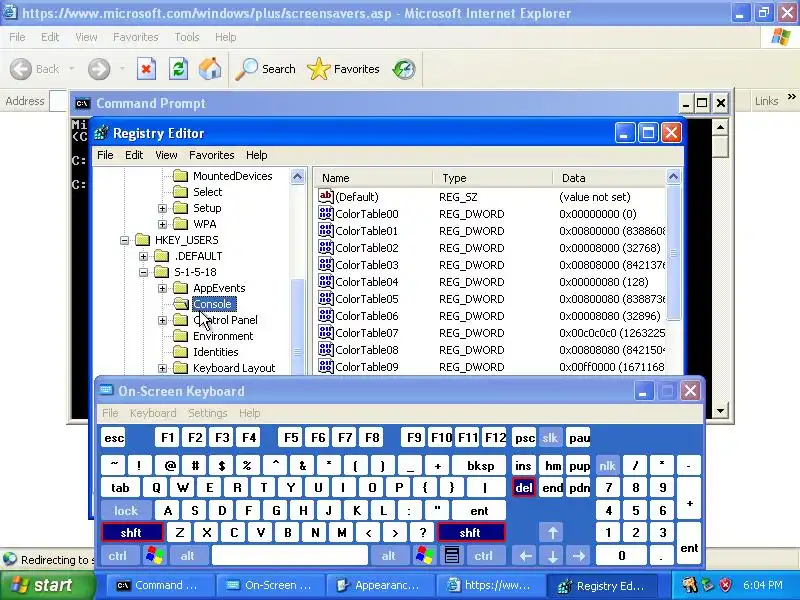
Task: Switch to Appearance taskbar button
Action: (379, 585)
